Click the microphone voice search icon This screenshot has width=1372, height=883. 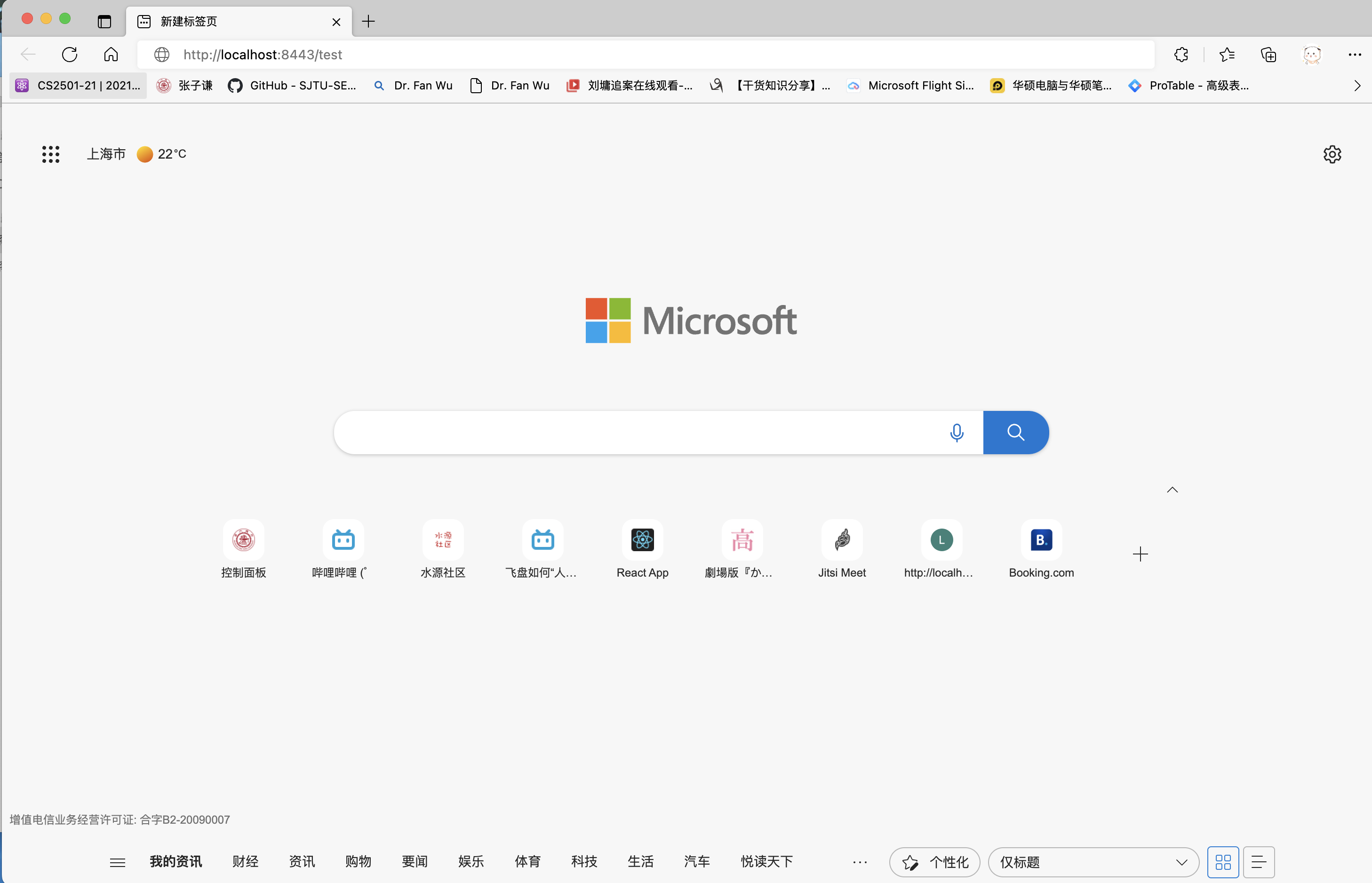(x=956, y=433)
